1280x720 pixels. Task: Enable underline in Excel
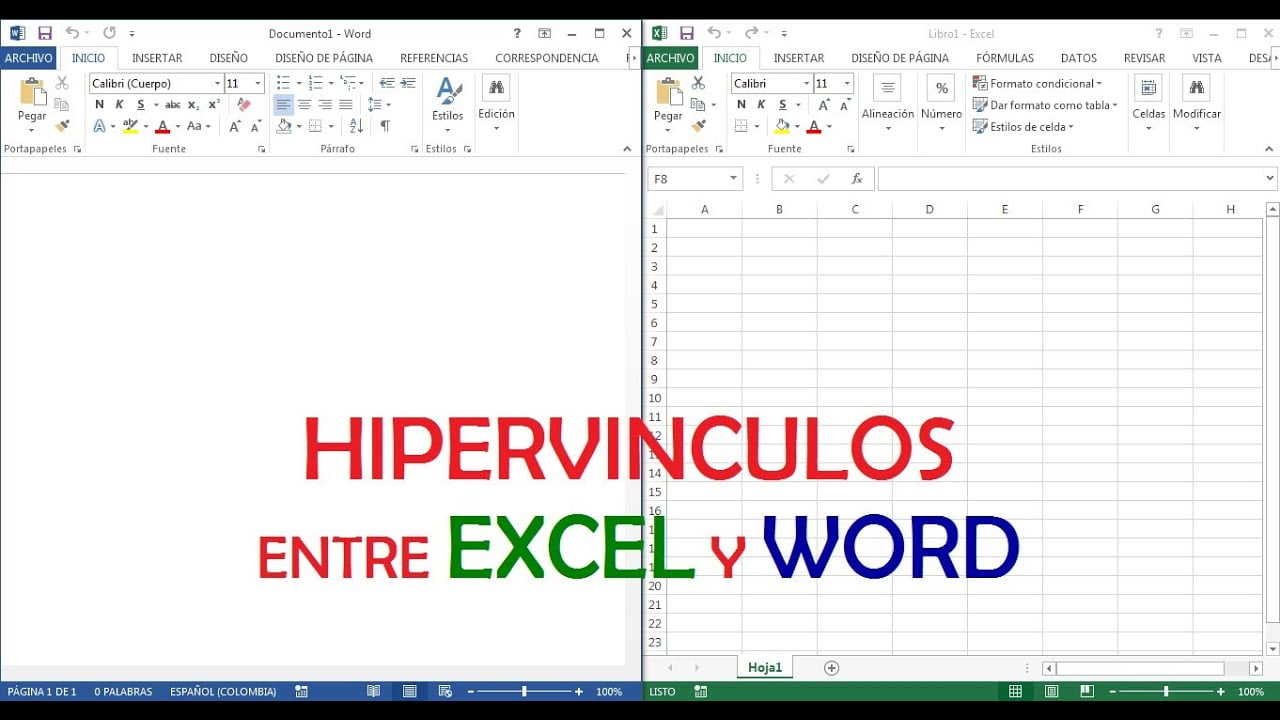[x=782, y=104]
